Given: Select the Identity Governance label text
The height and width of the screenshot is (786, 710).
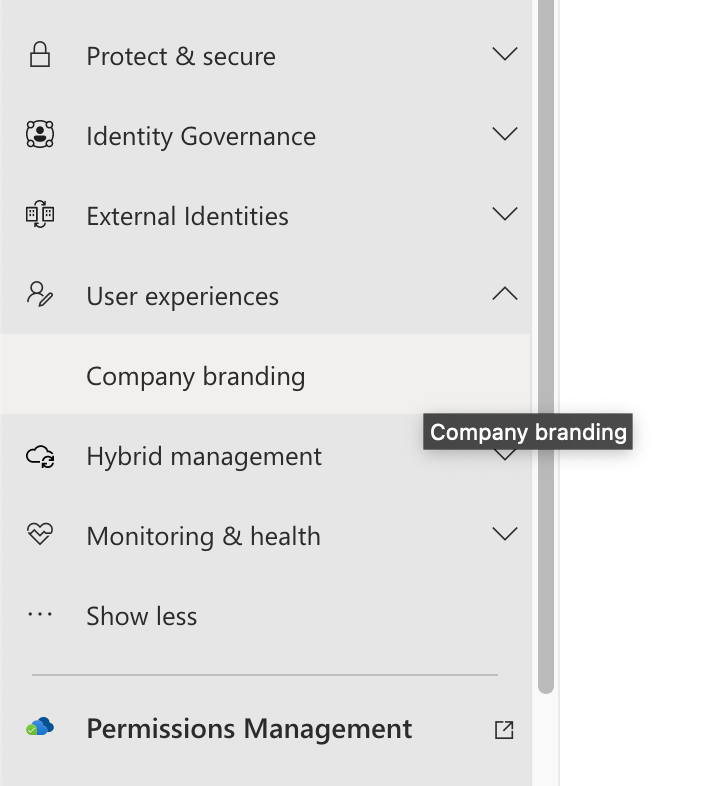Looking at the screenshot, I should pyautogui.click(x=201, y=136).
